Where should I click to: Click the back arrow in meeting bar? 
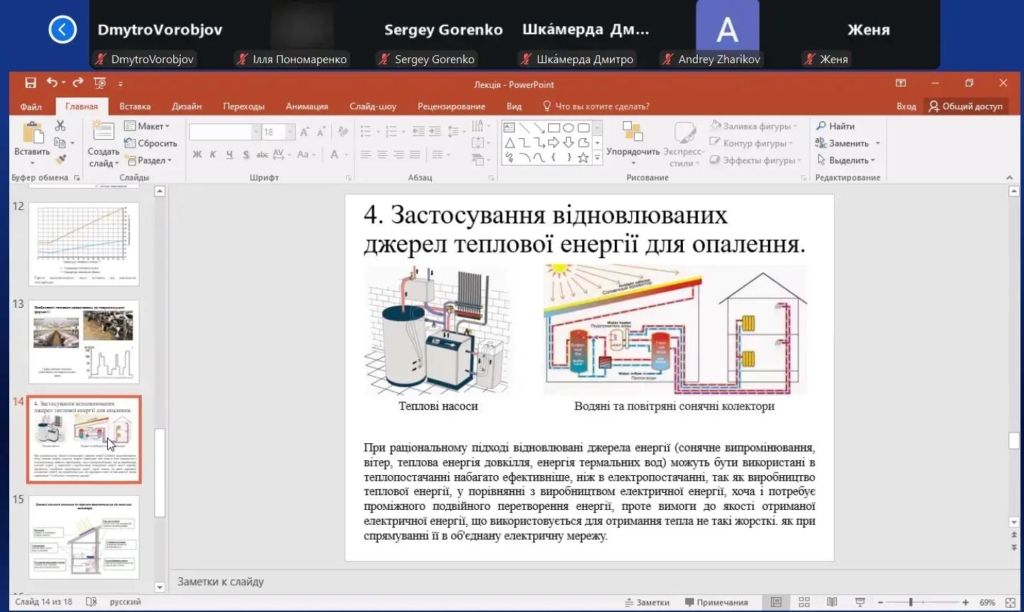[x=62, y=30]
